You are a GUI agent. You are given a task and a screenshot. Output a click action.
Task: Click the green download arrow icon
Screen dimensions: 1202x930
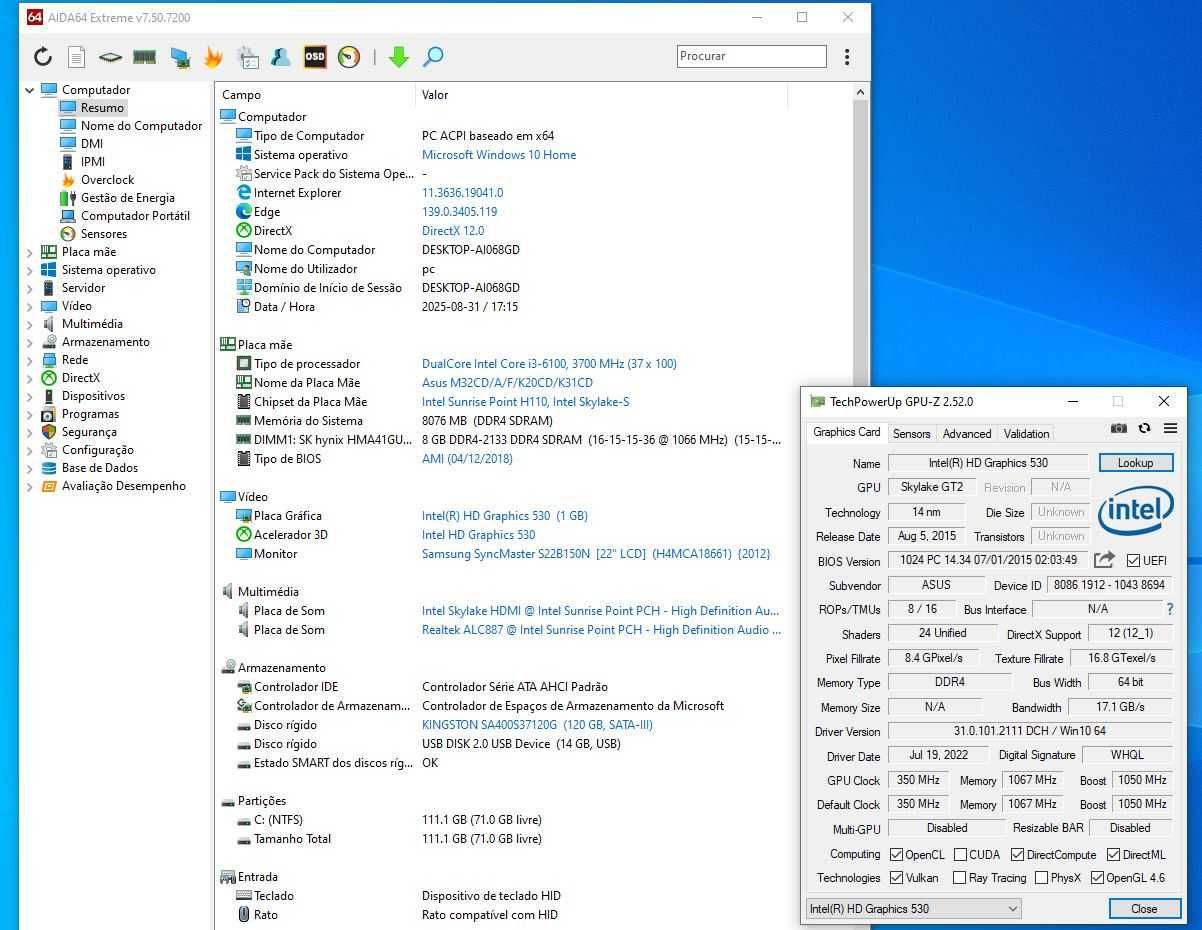coord(399,57)
